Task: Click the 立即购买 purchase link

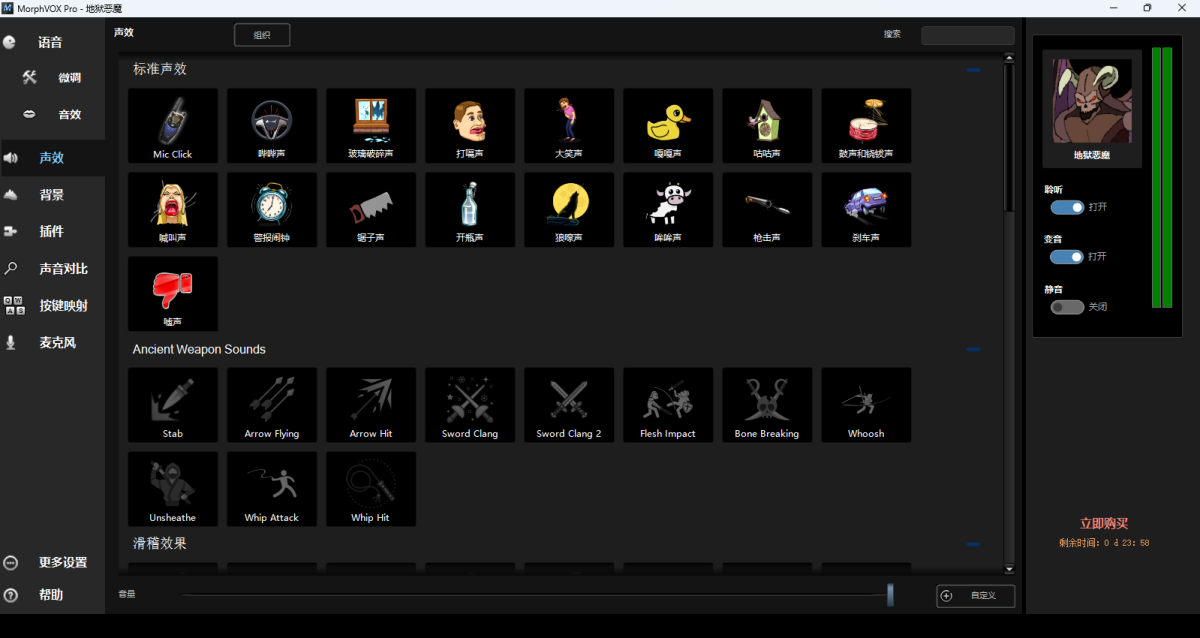Action: click(x=1106, y=523)
